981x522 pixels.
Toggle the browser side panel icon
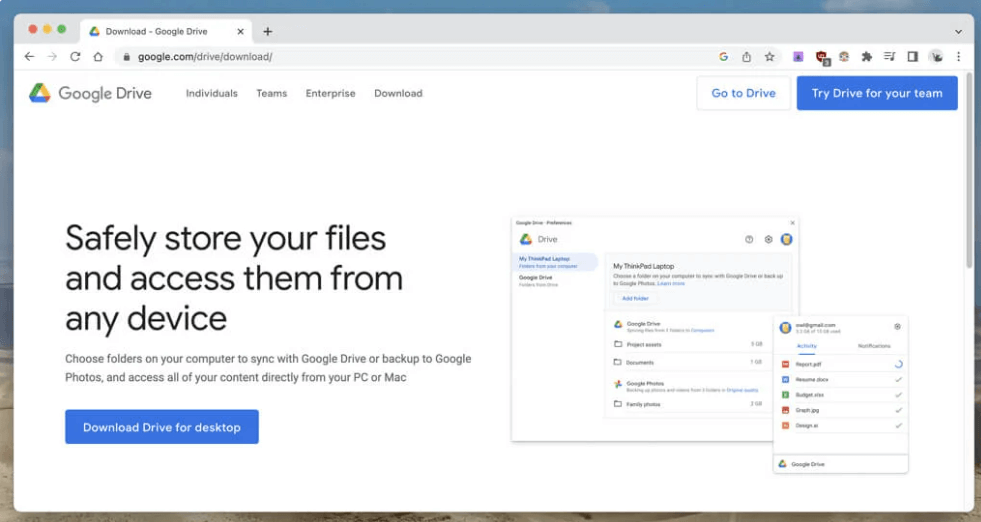[913, 56]
